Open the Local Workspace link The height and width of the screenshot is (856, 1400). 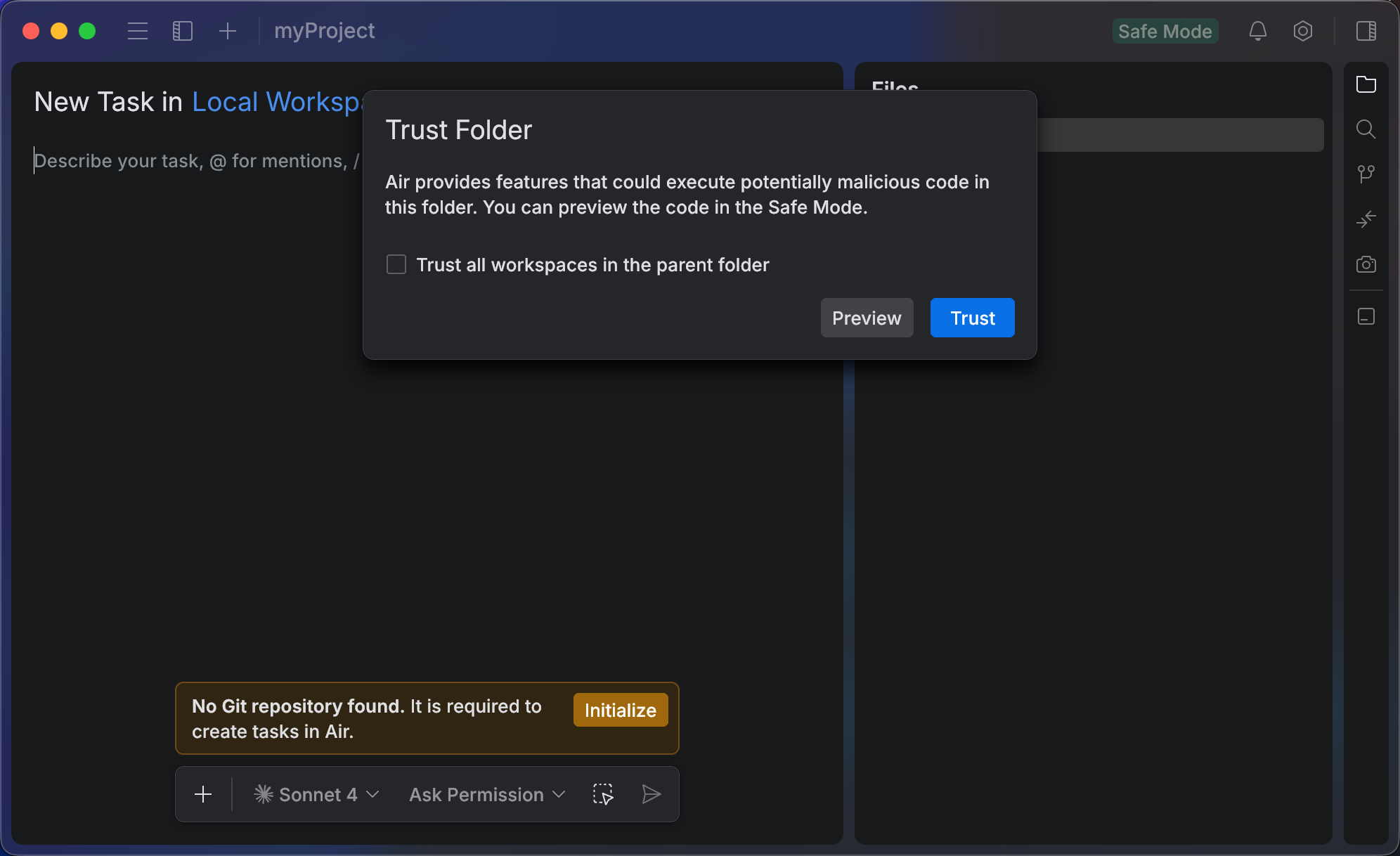(x=277, y=102)
